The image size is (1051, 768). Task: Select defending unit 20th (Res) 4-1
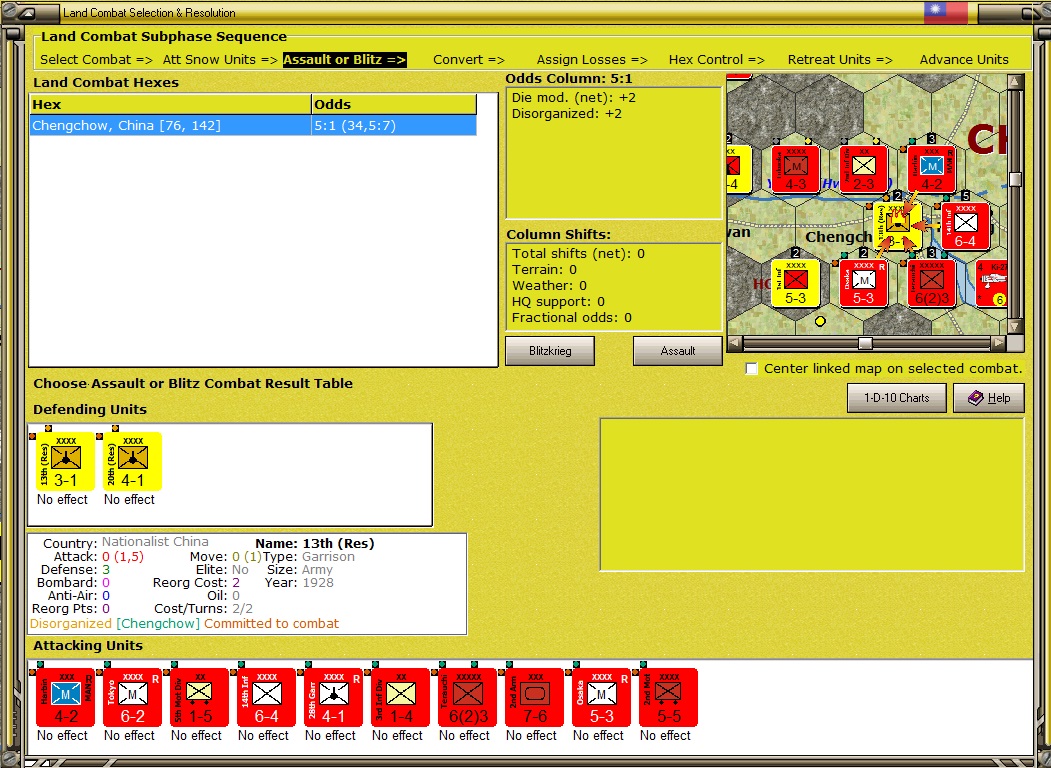132,461
